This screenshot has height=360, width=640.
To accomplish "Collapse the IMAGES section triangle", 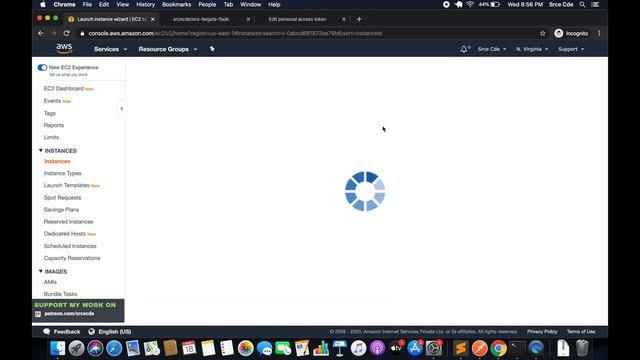I will coord(40,271).
